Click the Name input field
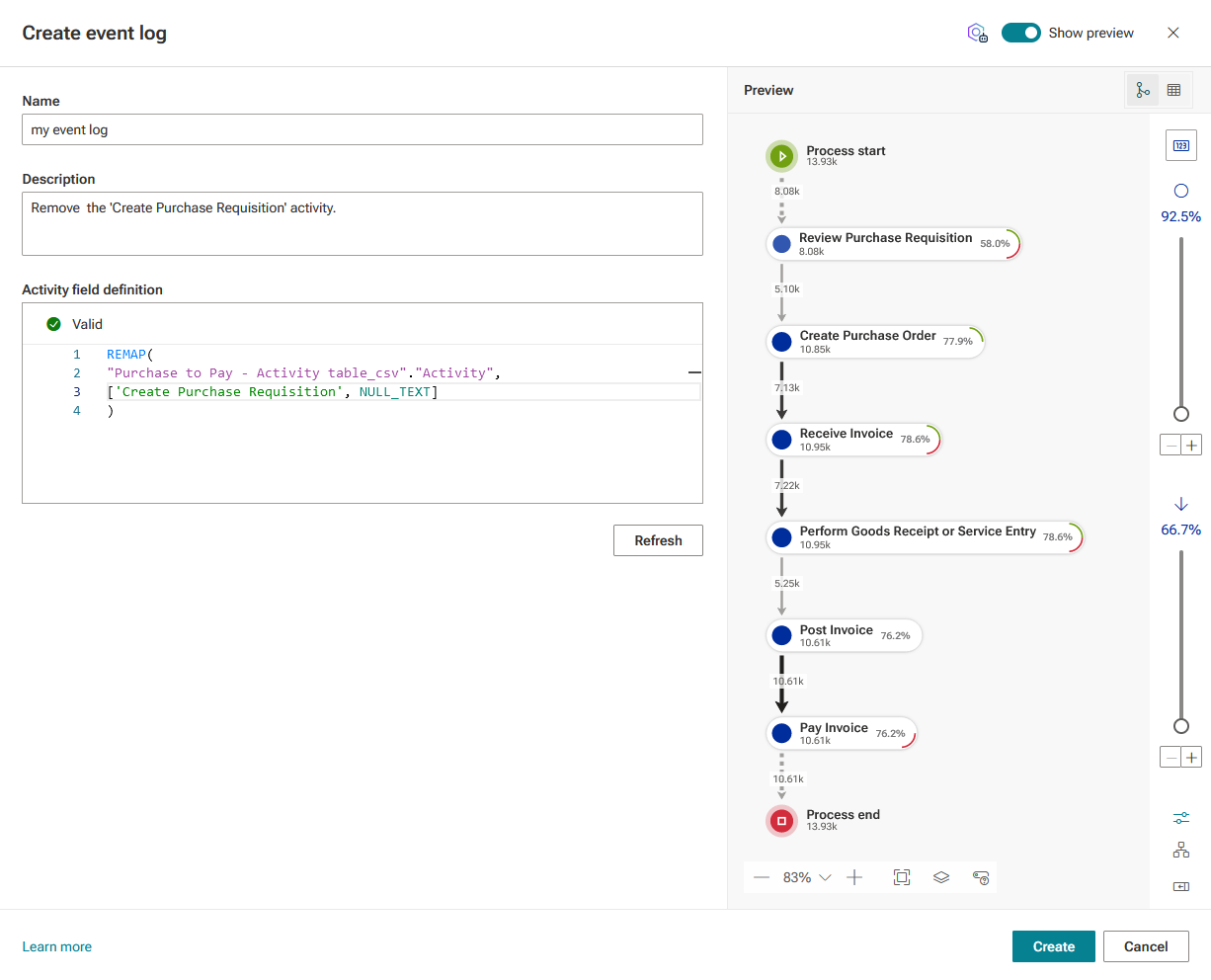1211x980 pixels. 363,129
